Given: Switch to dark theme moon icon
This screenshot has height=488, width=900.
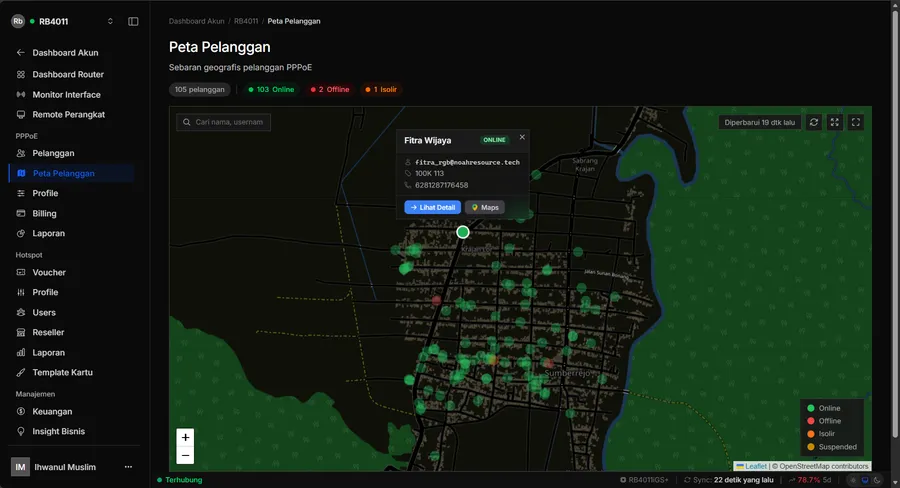Looking at the screenshot, I should point(877,480).
